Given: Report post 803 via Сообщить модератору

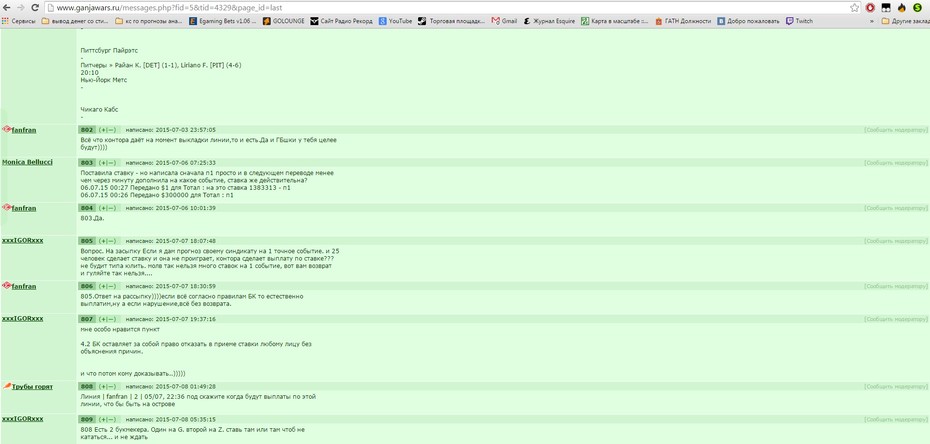Looking at the screenshot, I should pyautogui.click(x=894, y=162).
